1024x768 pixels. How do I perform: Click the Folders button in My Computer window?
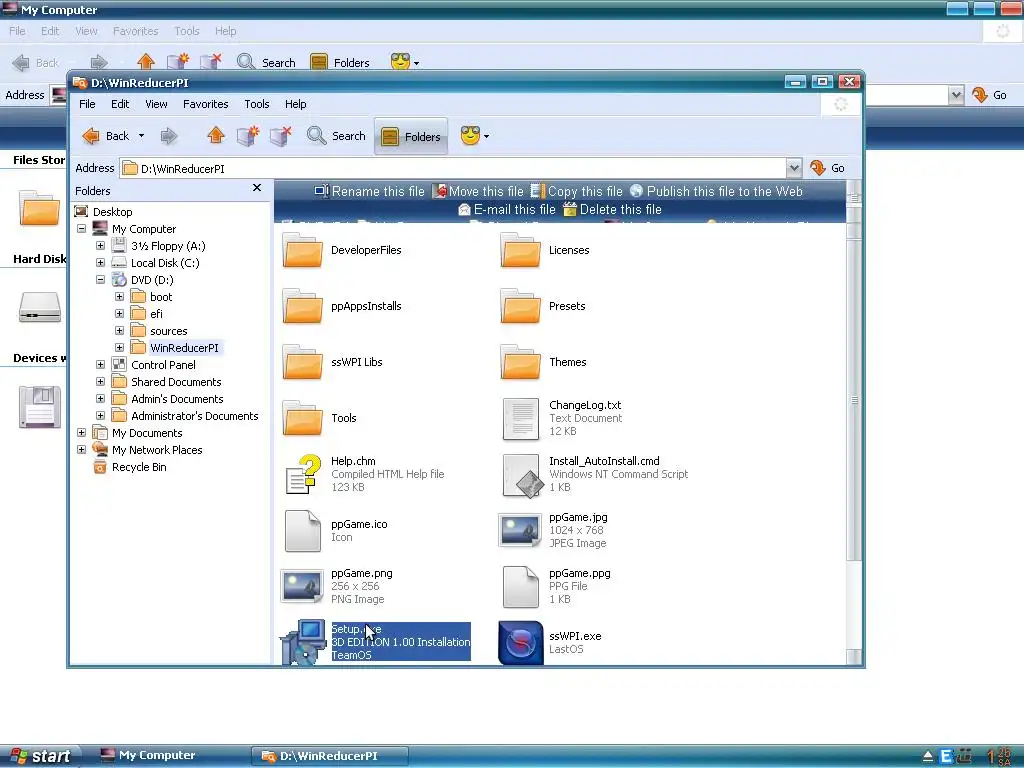(340, 63)
